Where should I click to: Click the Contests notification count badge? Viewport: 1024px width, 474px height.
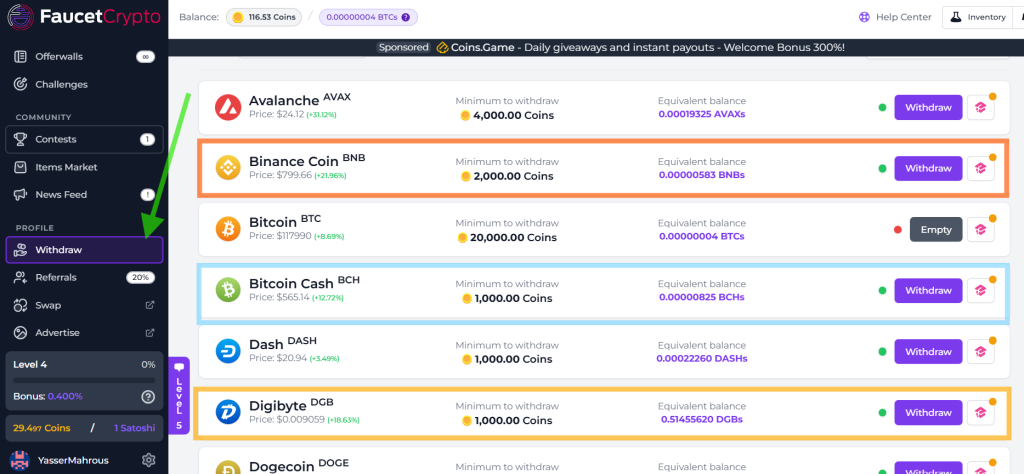[x=147, y=139]
